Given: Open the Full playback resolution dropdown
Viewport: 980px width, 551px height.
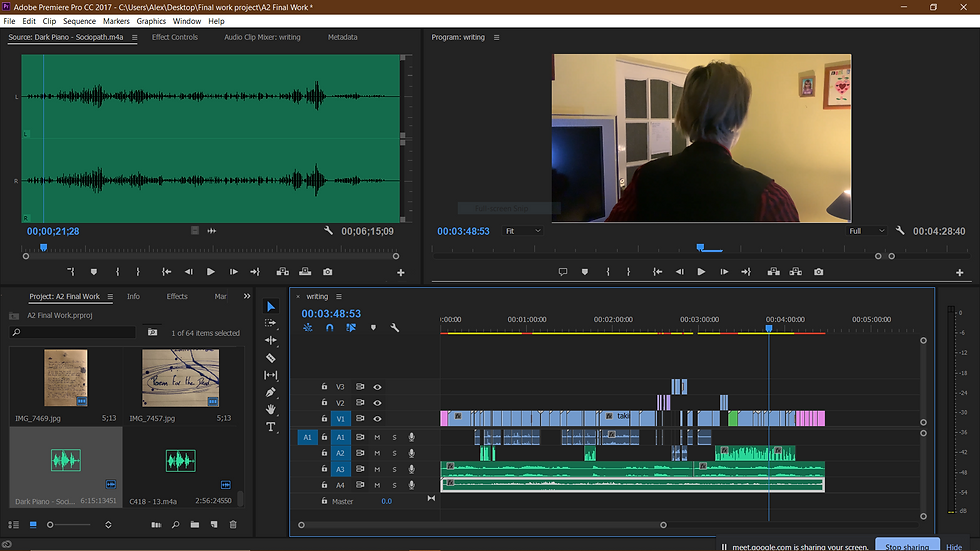Looking at the screenshot, I should click(866, 231).
